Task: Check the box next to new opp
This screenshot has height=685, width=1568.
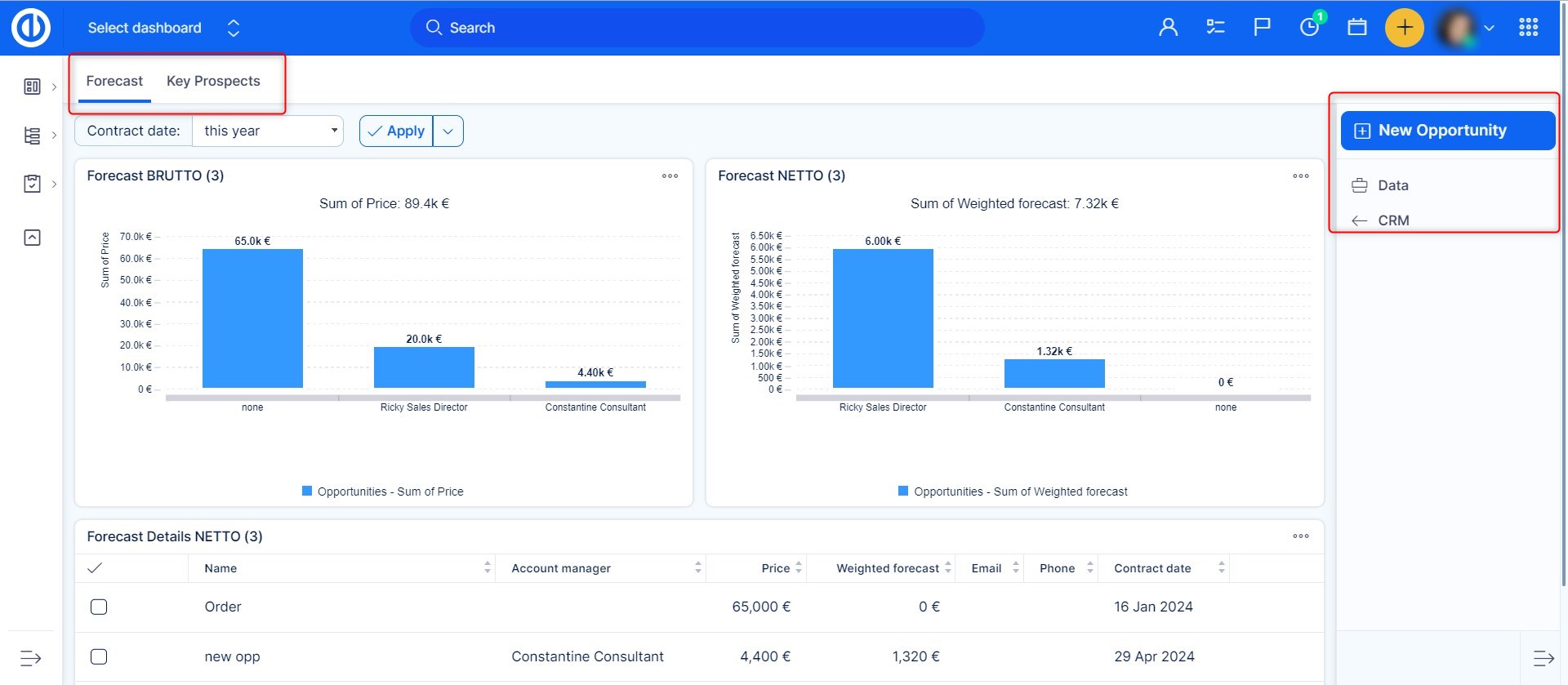Action: click(x=99, y=656)
